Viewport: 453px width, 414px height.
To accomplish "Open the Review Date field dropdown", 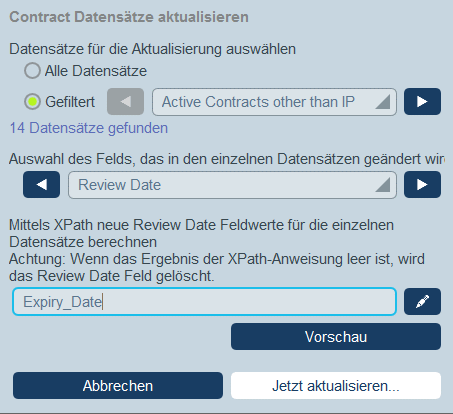I will [x=232, y=185].
